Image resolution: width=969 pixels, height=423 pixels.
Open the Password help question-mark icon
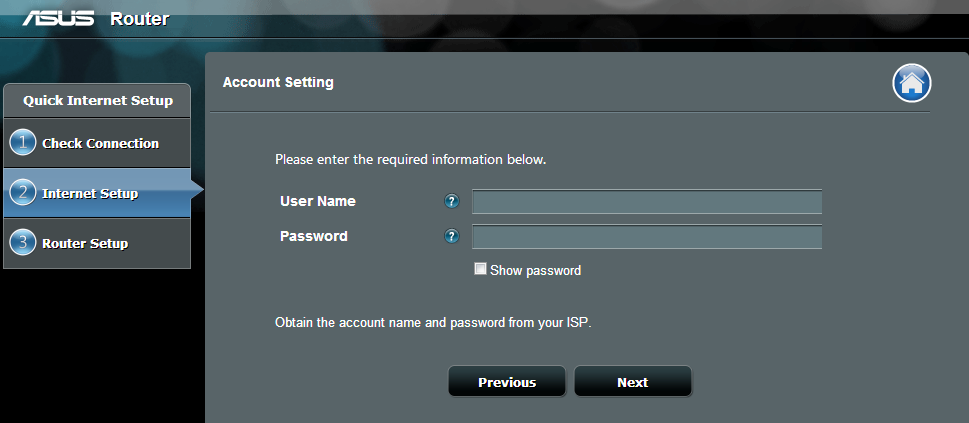(x=452, y=236)
